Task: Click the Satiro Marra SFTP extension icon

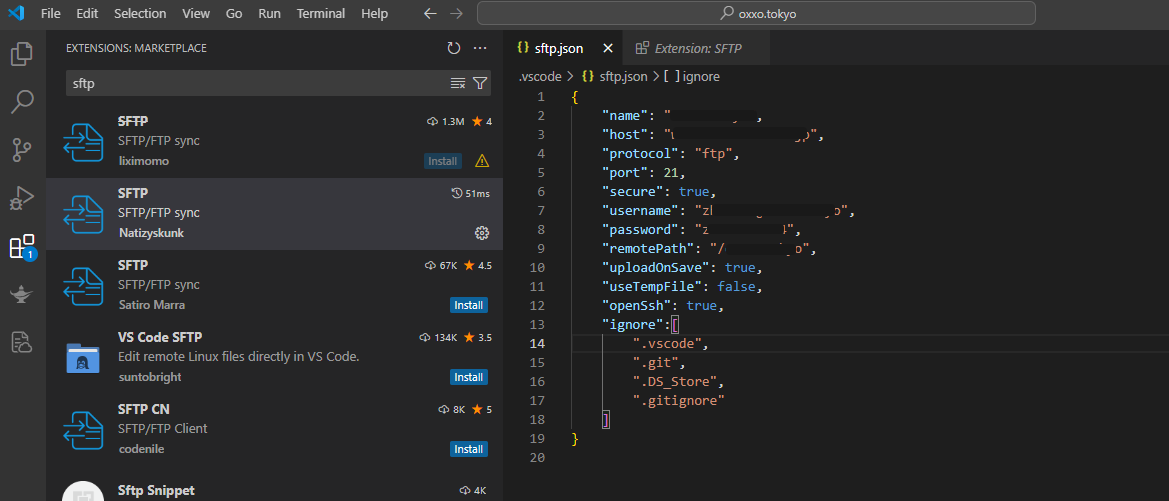Action: click(x=83, y=286)
